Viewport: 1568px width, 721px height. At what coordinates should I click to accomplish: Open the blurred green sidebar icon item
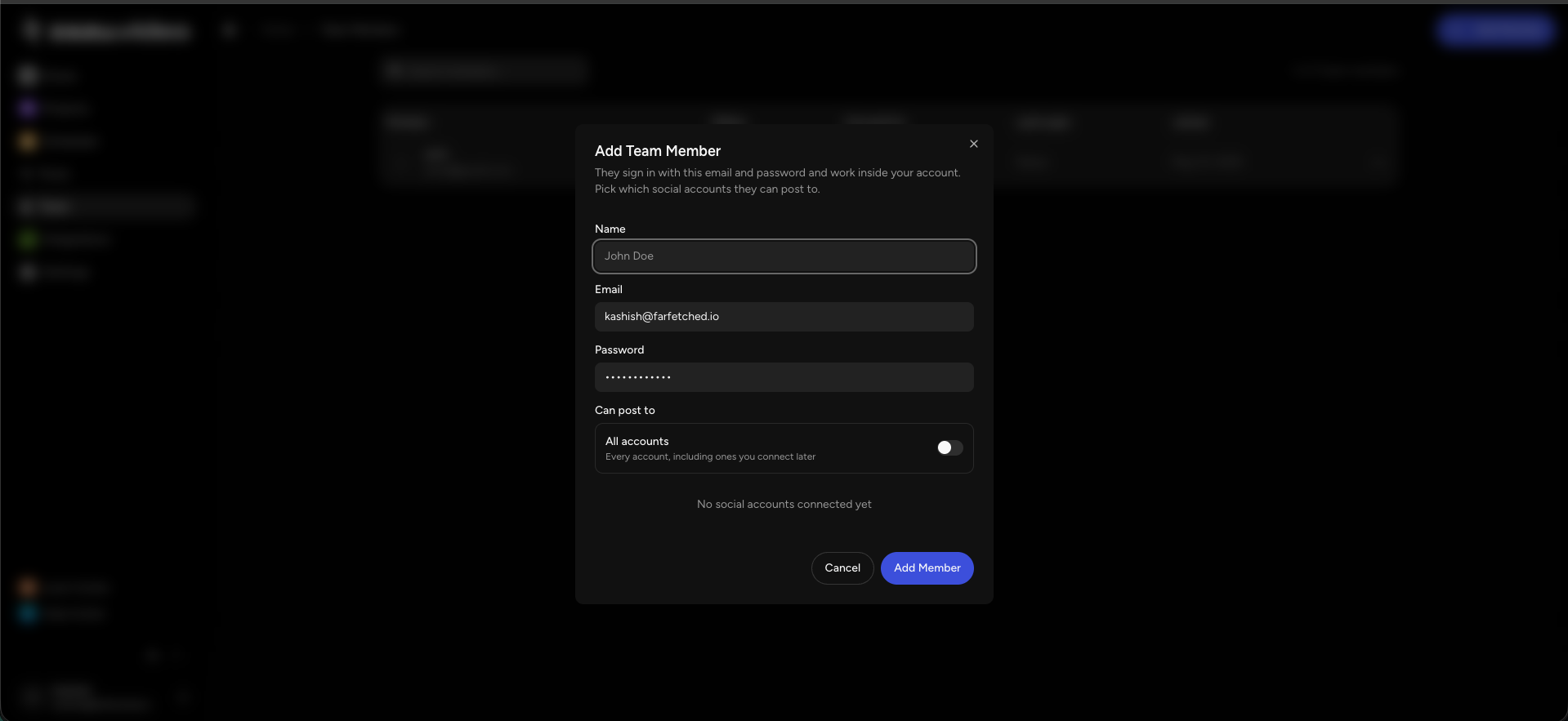[x=28, y=239]
